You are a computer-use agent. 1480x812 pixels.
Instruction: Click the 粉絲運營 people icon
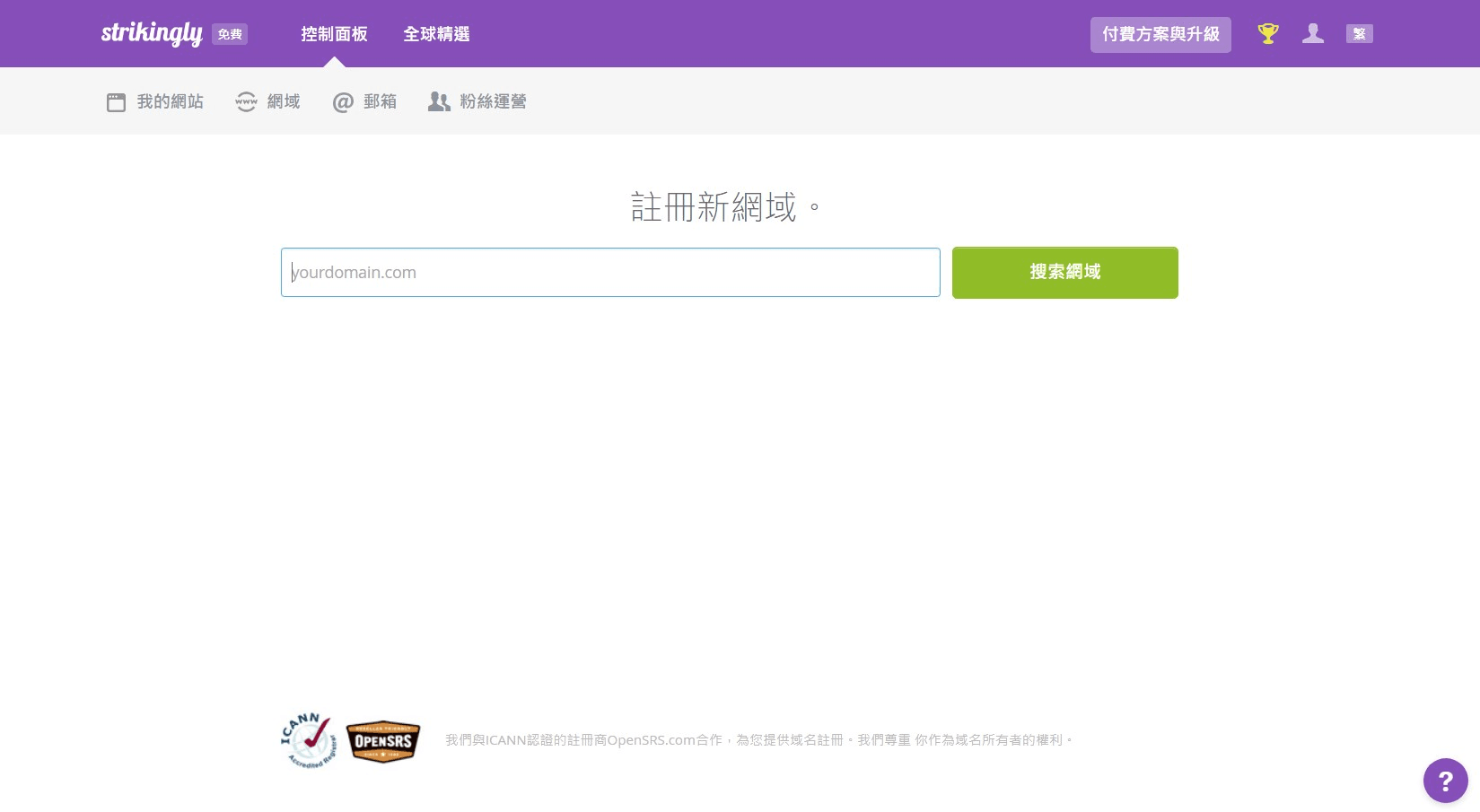[439, 102]
